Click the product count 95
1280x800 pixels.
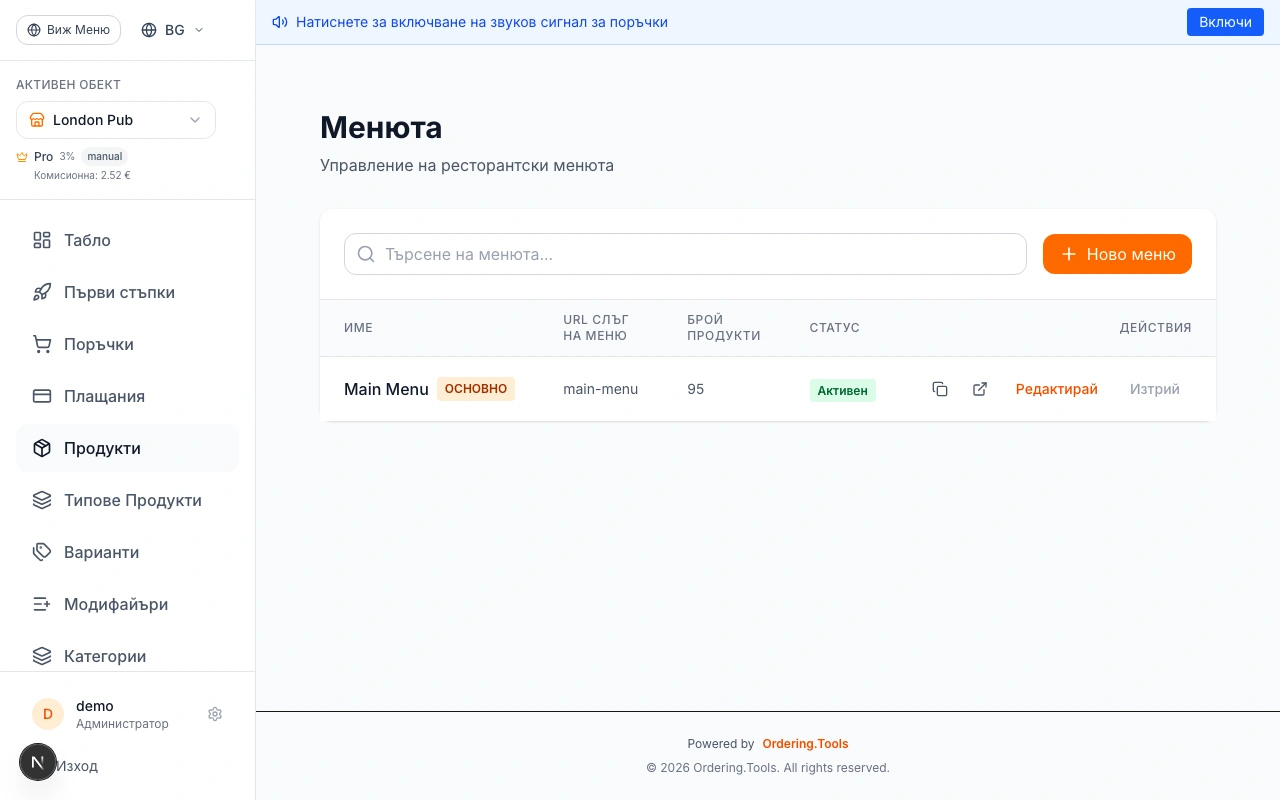[696, 389]
